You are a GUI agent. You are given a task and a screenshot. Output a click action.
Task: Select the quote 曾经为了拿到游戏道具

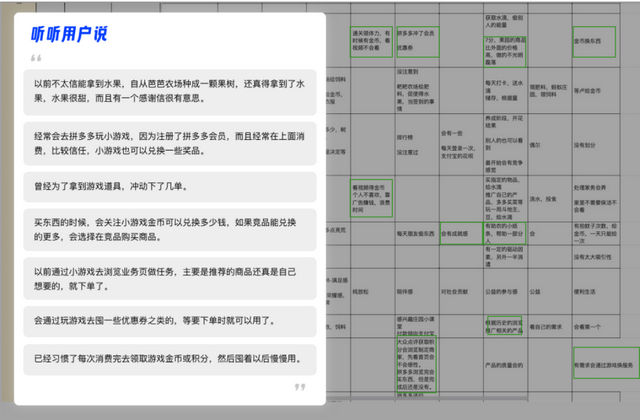[x=170, y=187]
